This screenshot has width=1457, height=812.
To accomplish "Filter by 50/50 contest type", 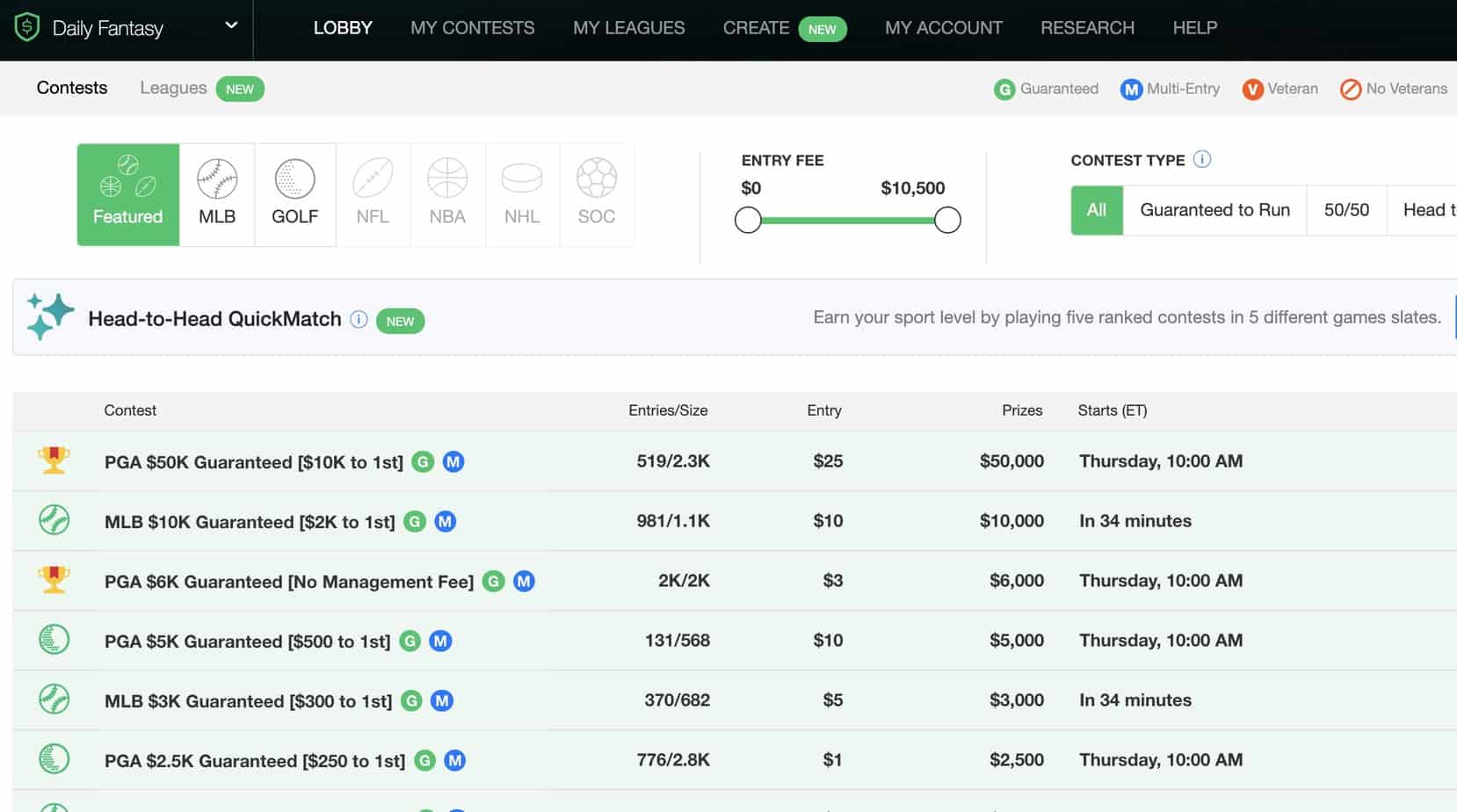I will click(1346, 210).
